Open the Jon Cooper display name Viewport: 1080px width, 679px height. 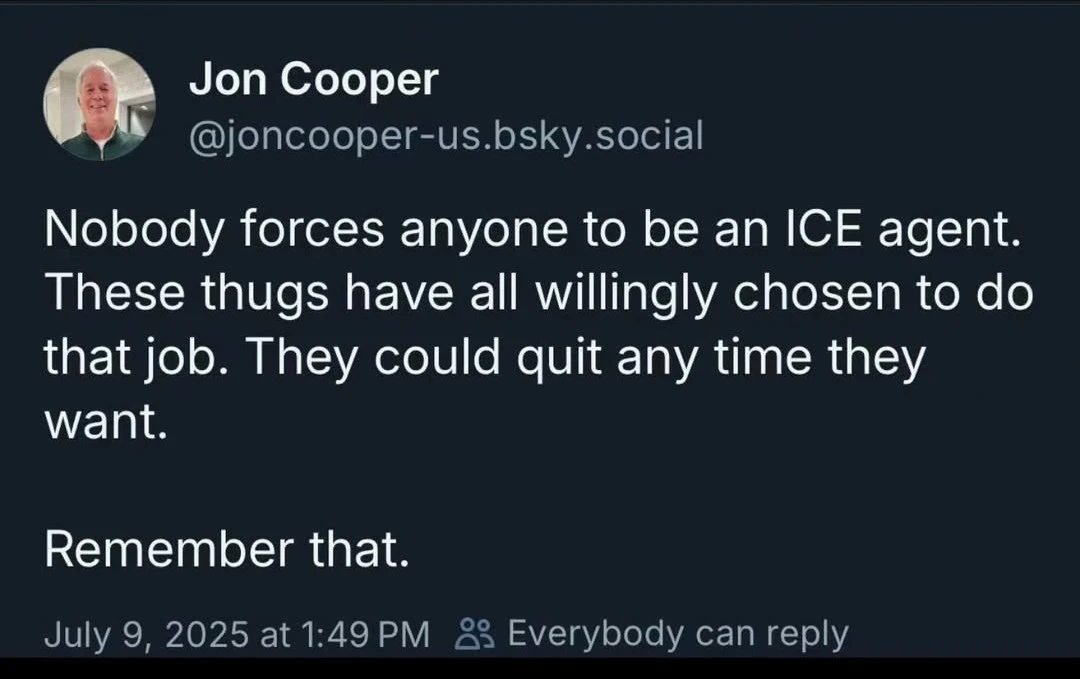pos(313,80)
